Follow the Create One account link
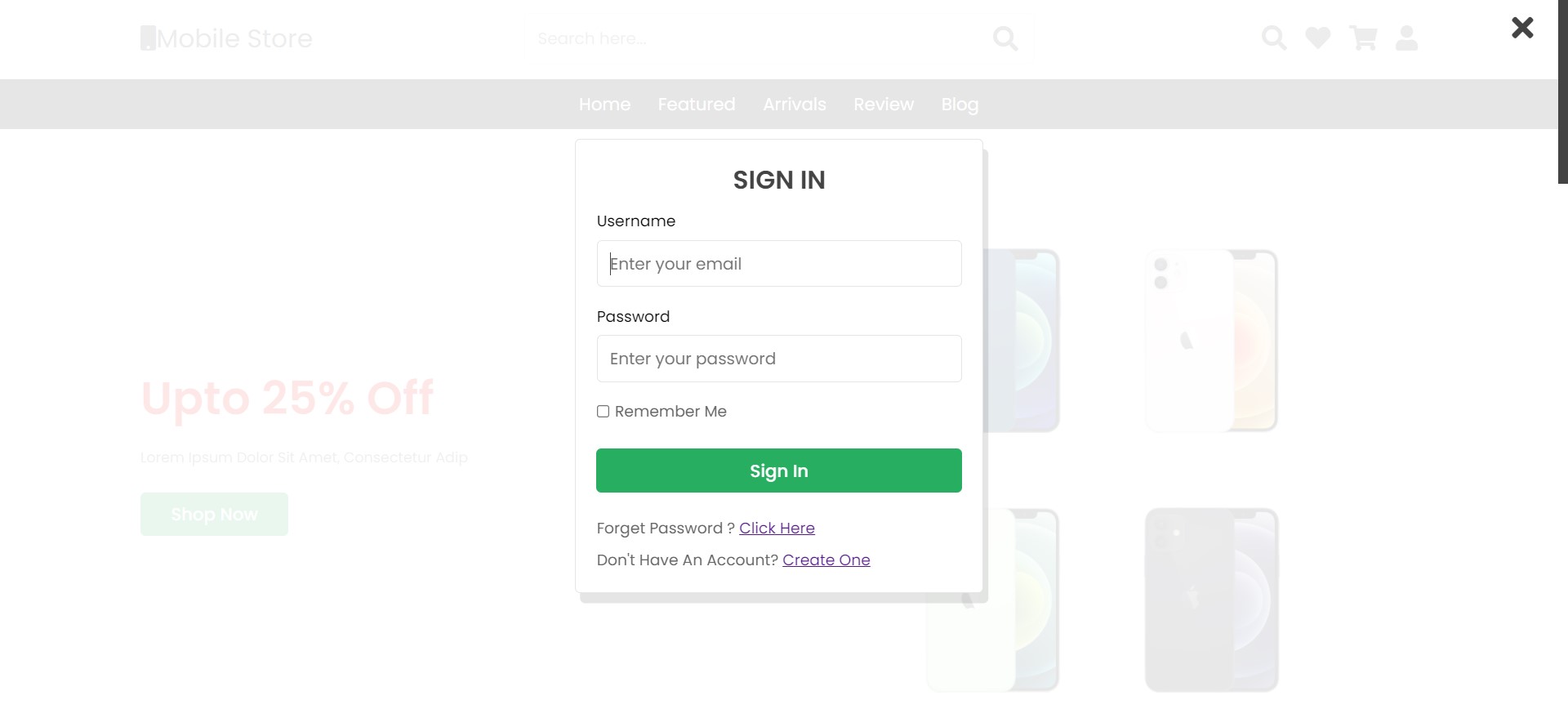The width and height of the screenshot is (1568, 727). [x=826, y=560]
